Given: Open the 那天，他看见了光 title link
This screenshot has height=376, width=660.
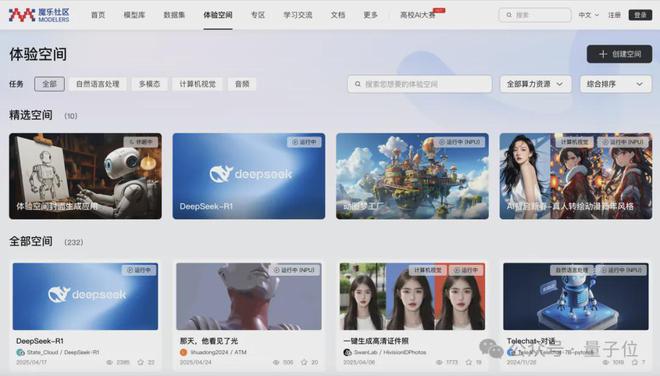Looking at the screenshot, I should click(209, 341).
